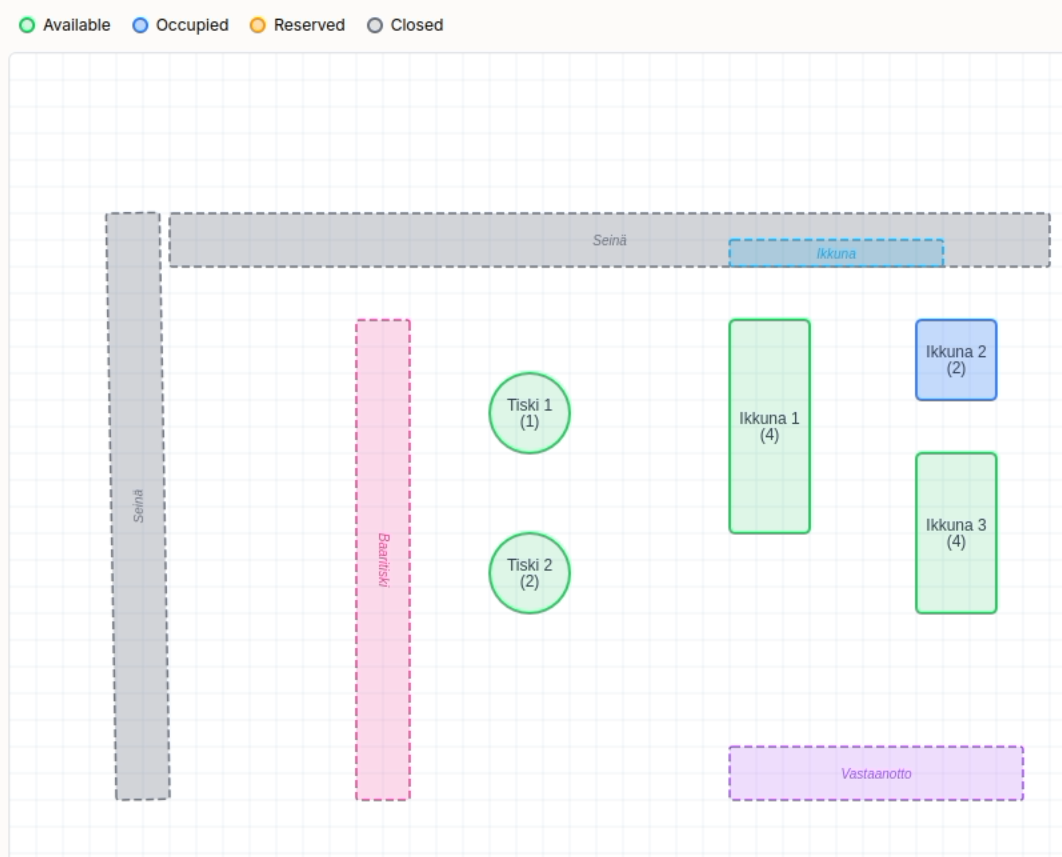Click the Vastaanotto text label
The image size is (1062, 857).
pyautogui.click(x=876, y=774)
